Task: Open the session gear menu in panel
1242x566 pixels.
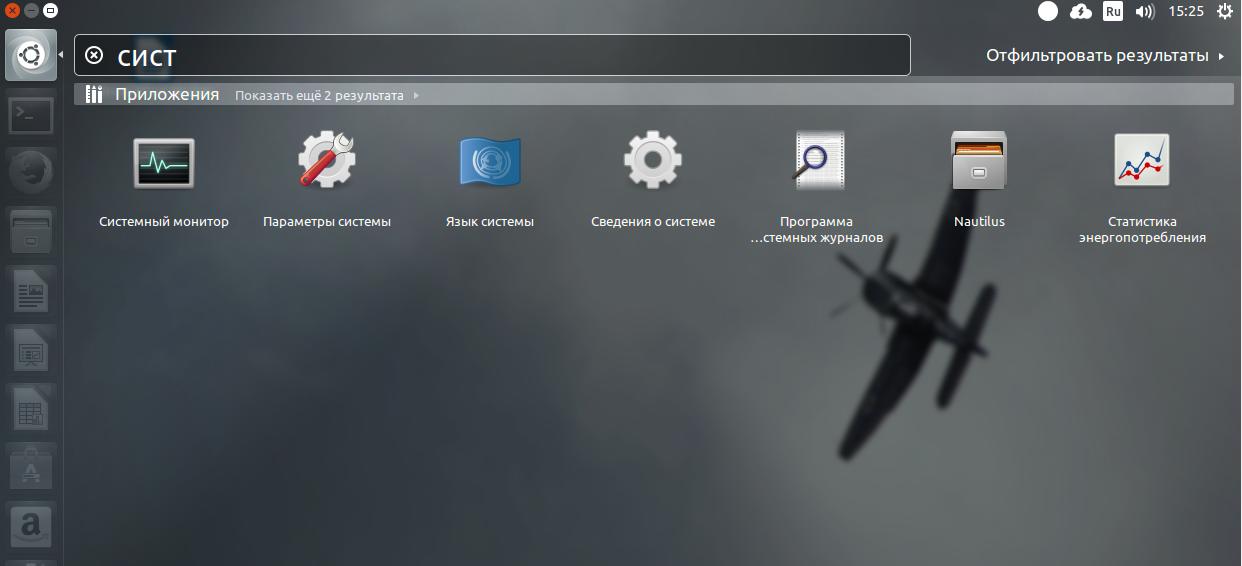Action: tap(1225, 12)
